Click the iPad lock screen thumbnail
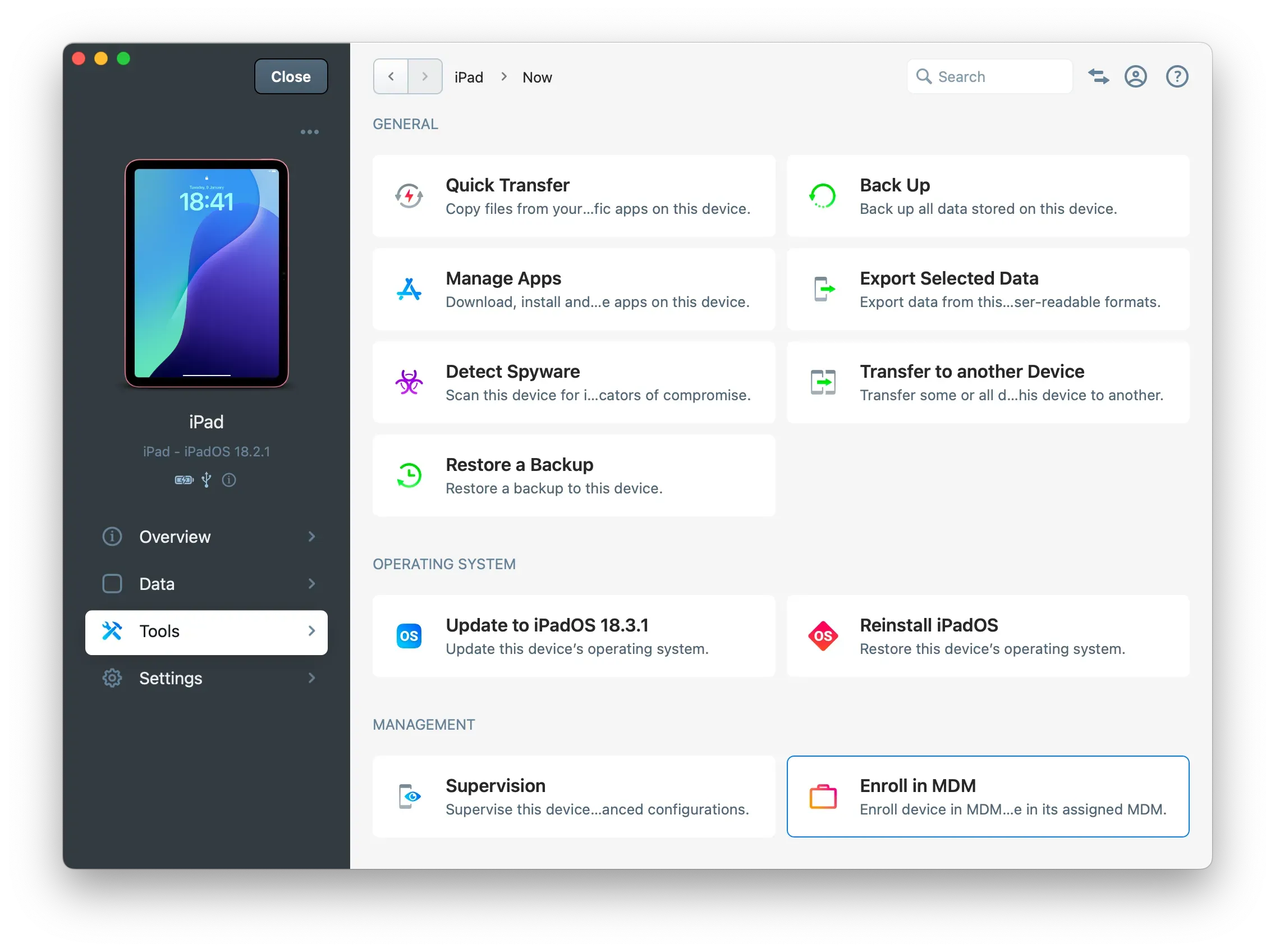Image resolution: width=1275 pixels, height=952 pixels. click(x=207, y=273)
